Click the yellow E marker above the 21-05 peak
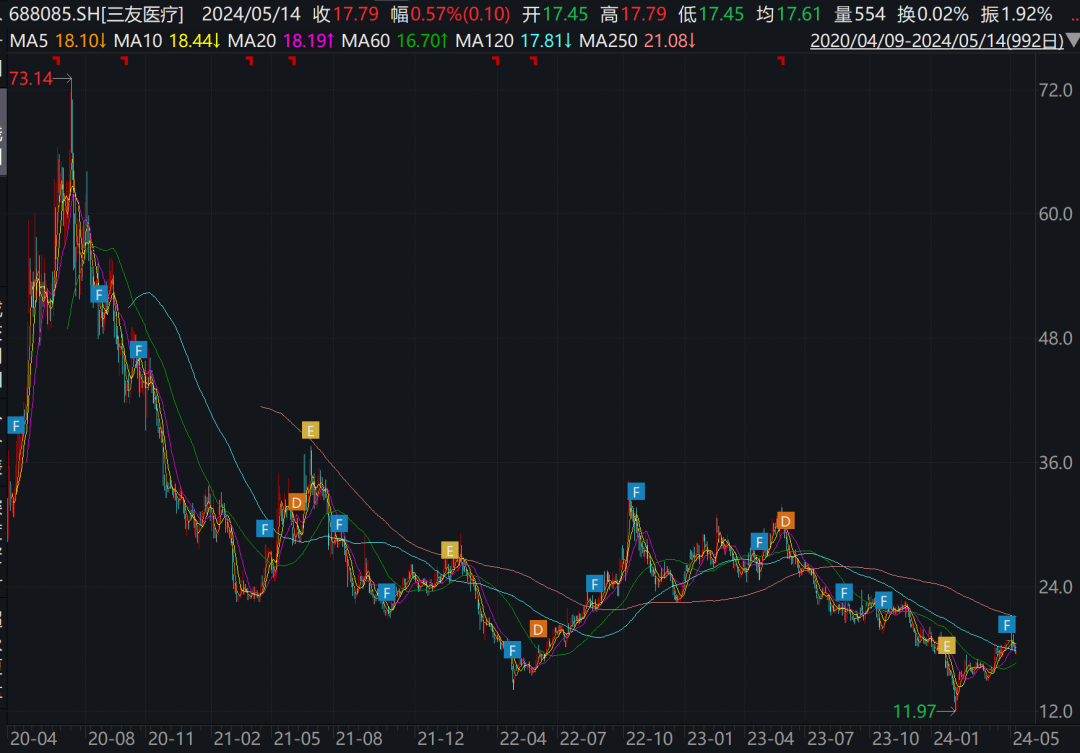 point(311,431)
